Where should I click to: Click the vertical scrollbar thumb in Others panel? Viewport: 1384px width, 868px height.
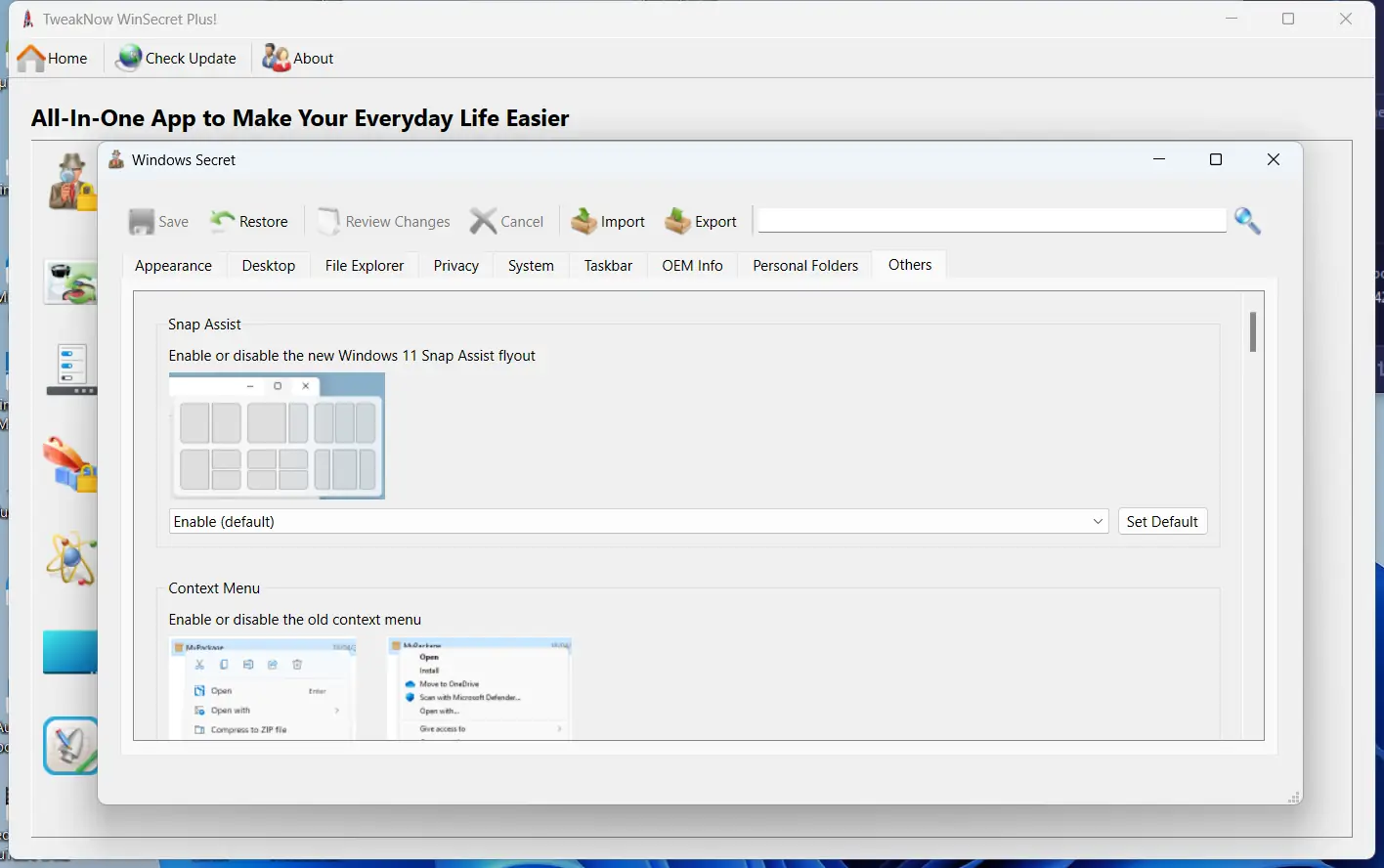pyautogui.click(x=1253, y=331)
